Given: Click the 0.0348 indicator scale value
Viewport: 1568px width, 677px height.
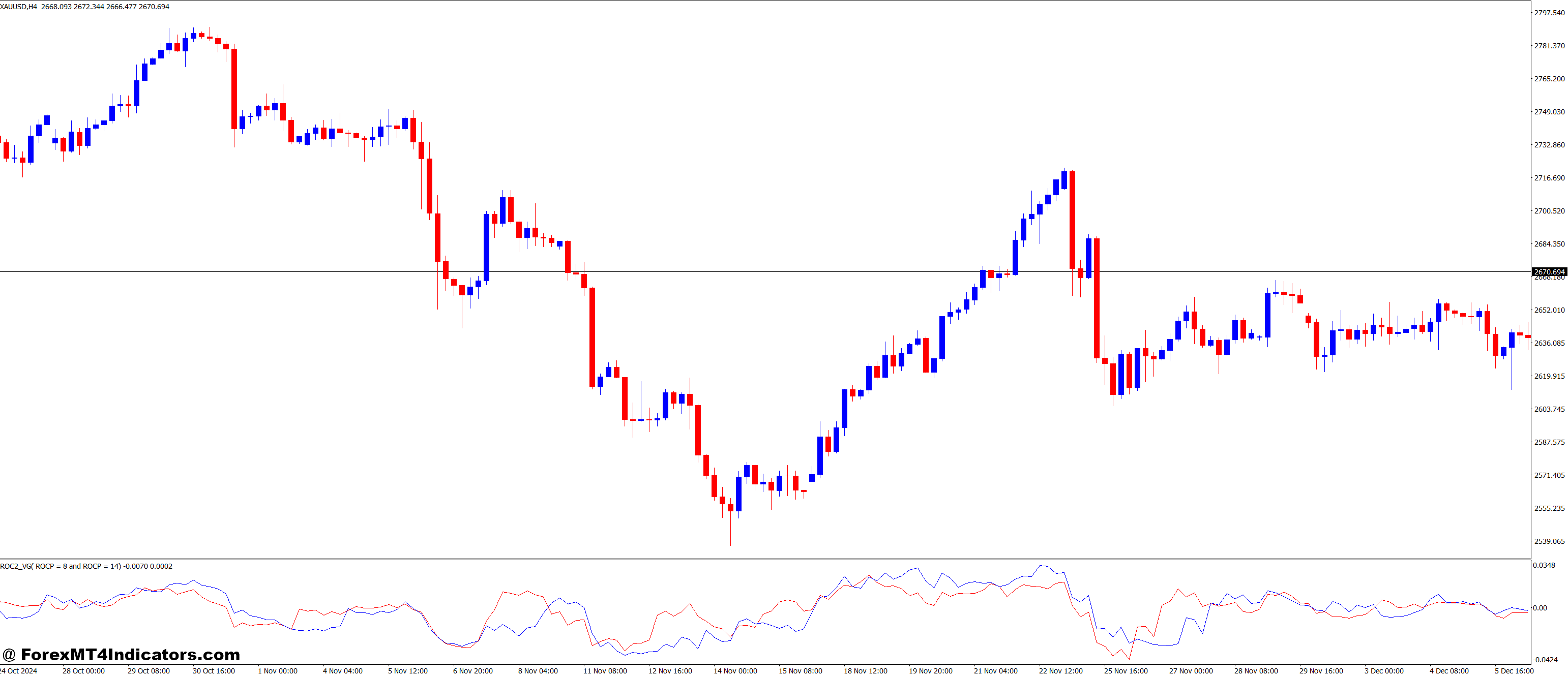Looking at the screenshot, I should (x=1544, y=566).
